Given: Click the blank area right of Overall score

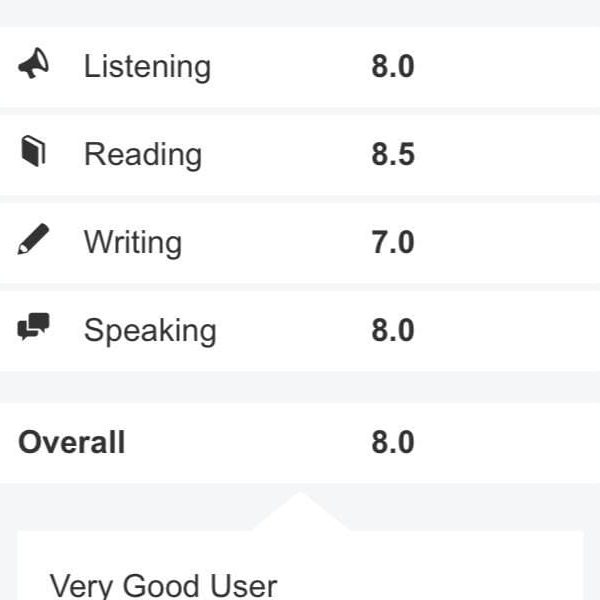Looking at the screenshot, I should [x=510, y=442].
